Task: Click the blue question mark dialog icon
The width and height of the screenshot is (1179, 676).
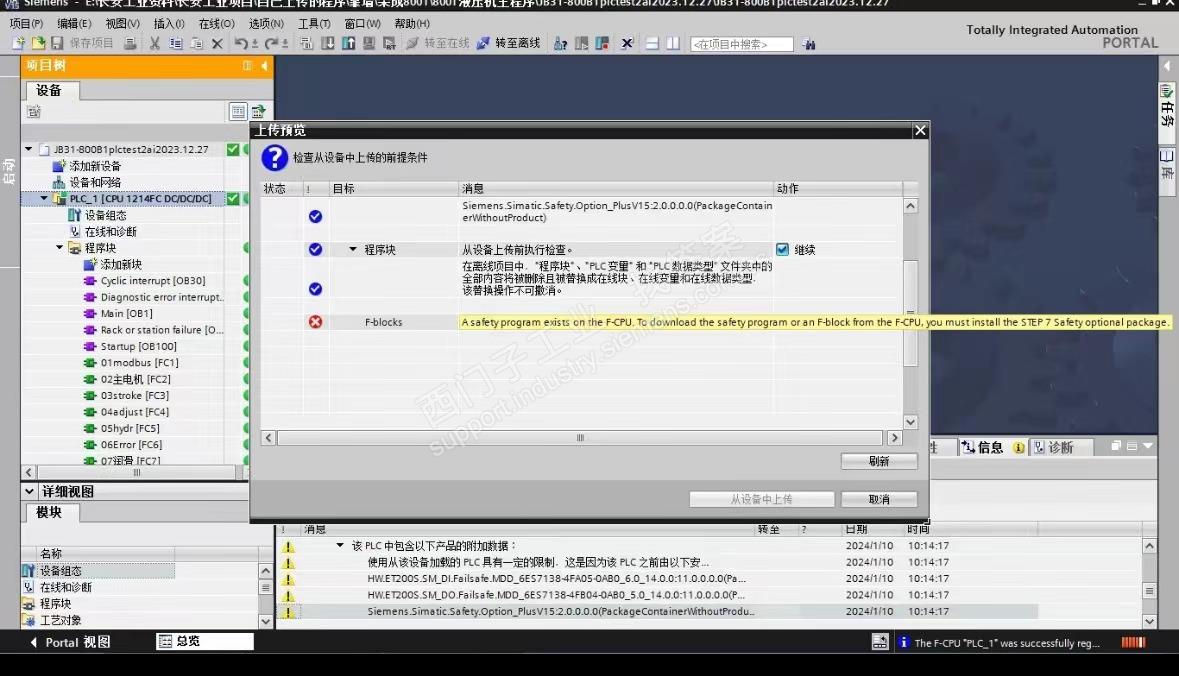Action: coord(274,158)
